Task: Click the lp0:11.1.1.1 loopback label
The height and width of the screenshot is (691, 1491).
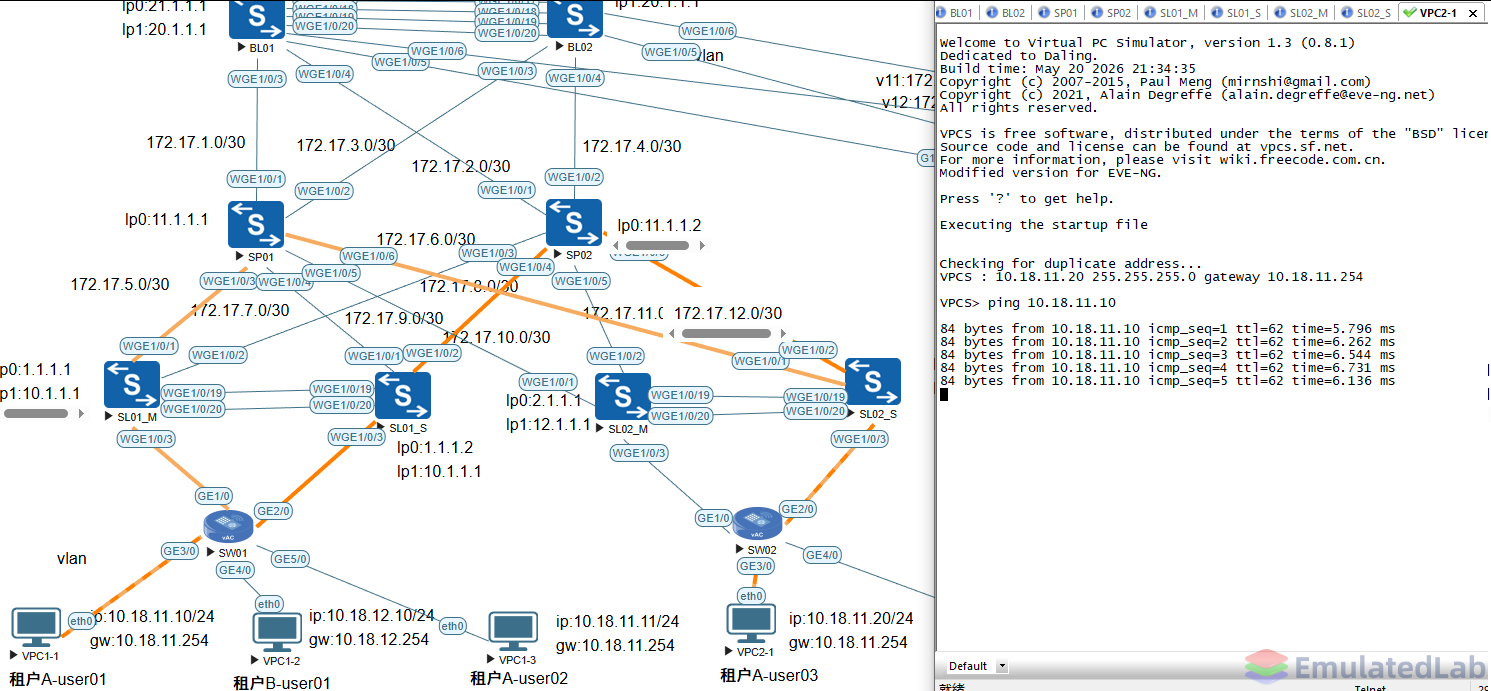Action: click(x=167, y=219)
